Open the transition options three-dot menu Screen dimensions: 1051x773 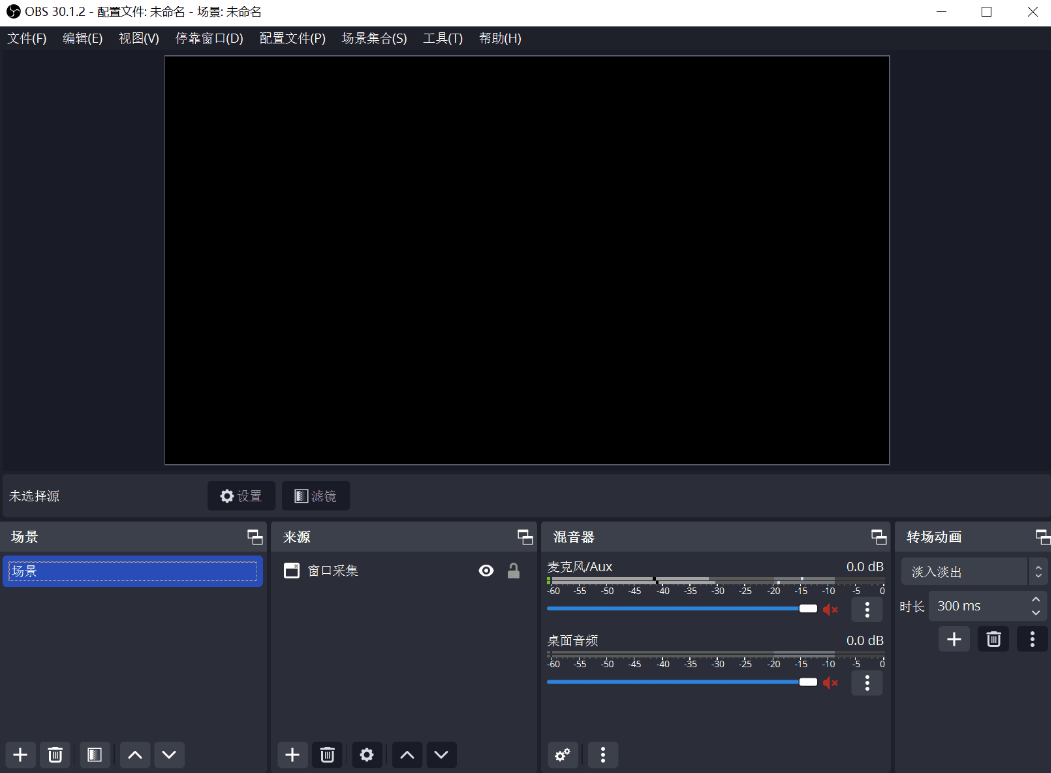[x=1032, y=638]
